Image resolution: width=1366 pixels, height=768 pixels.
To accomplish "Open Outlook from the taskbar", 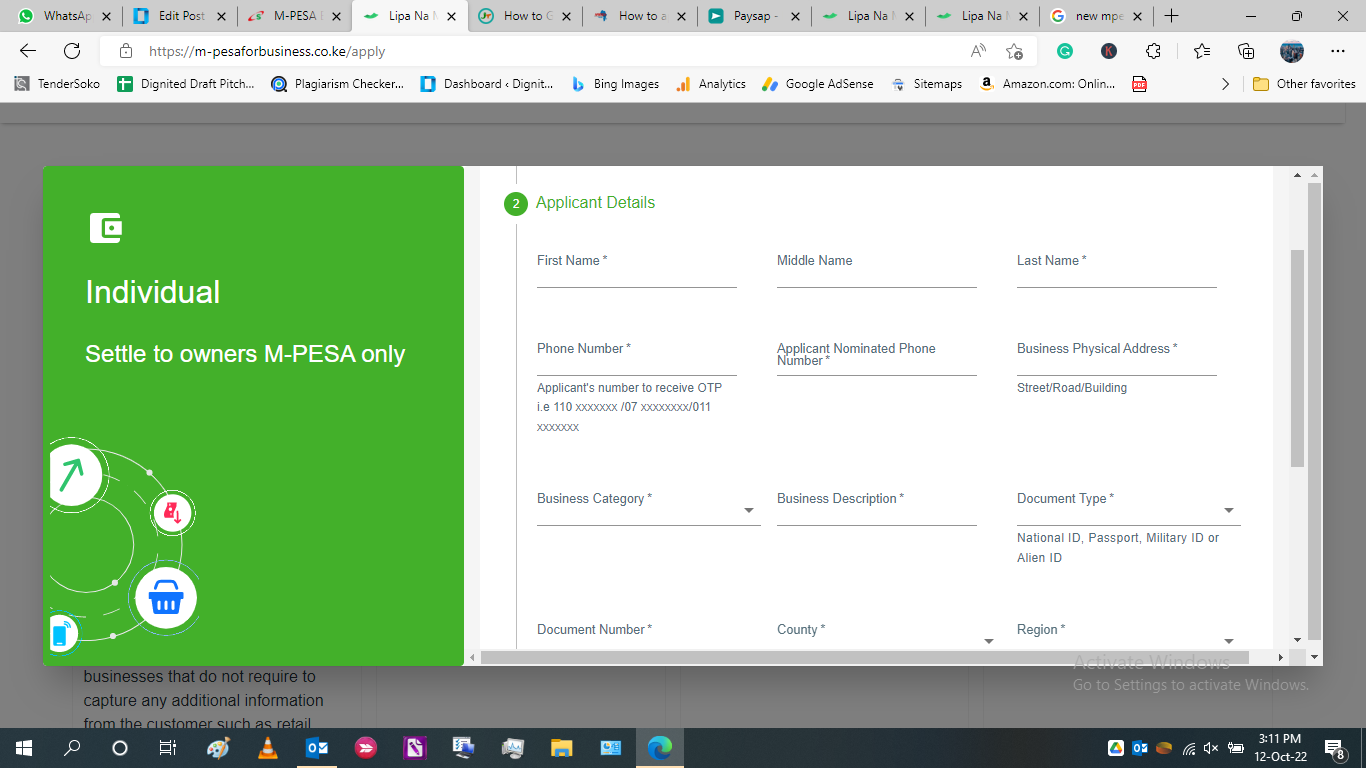I will pyautogui.click(x=317, y=748).
